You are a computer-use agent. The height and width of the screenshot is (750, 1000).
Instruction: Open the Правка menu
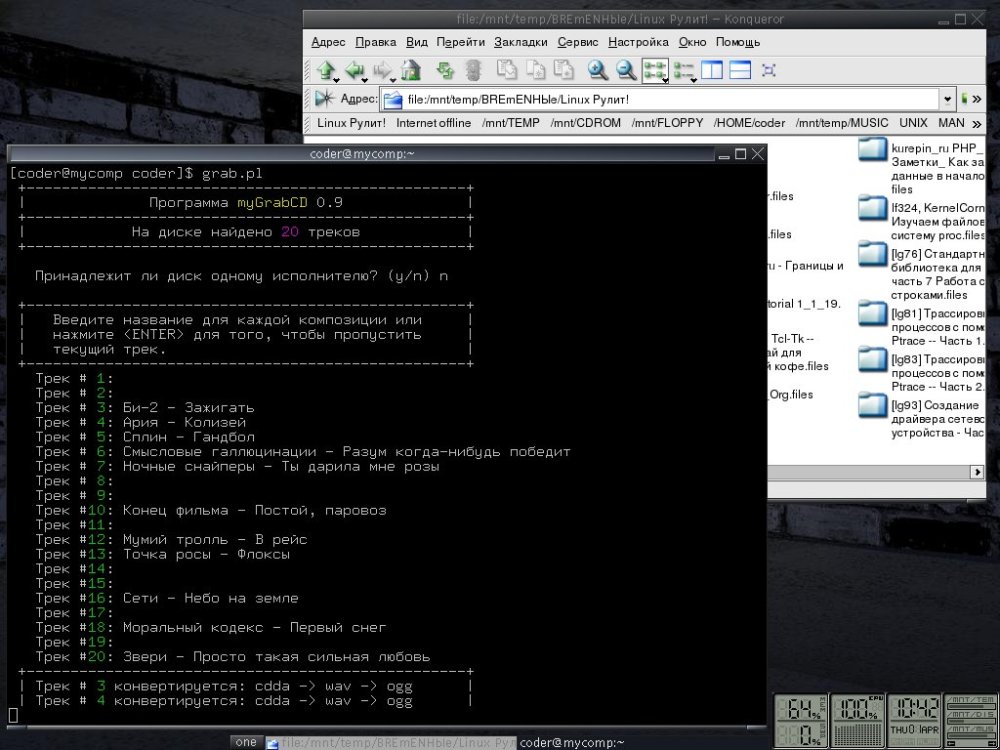375,42
